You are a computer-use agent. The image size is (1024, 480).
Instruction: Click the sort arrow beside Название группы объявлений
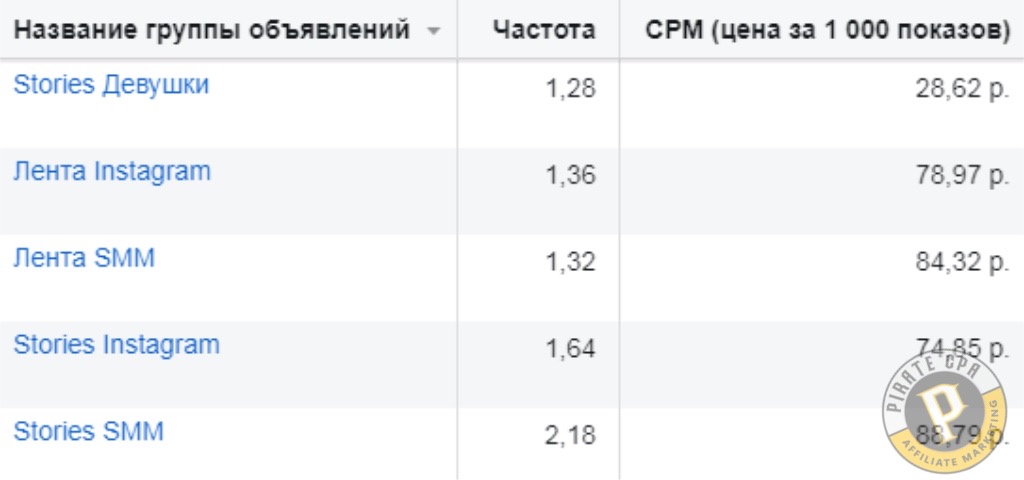[x=433, y=31]
